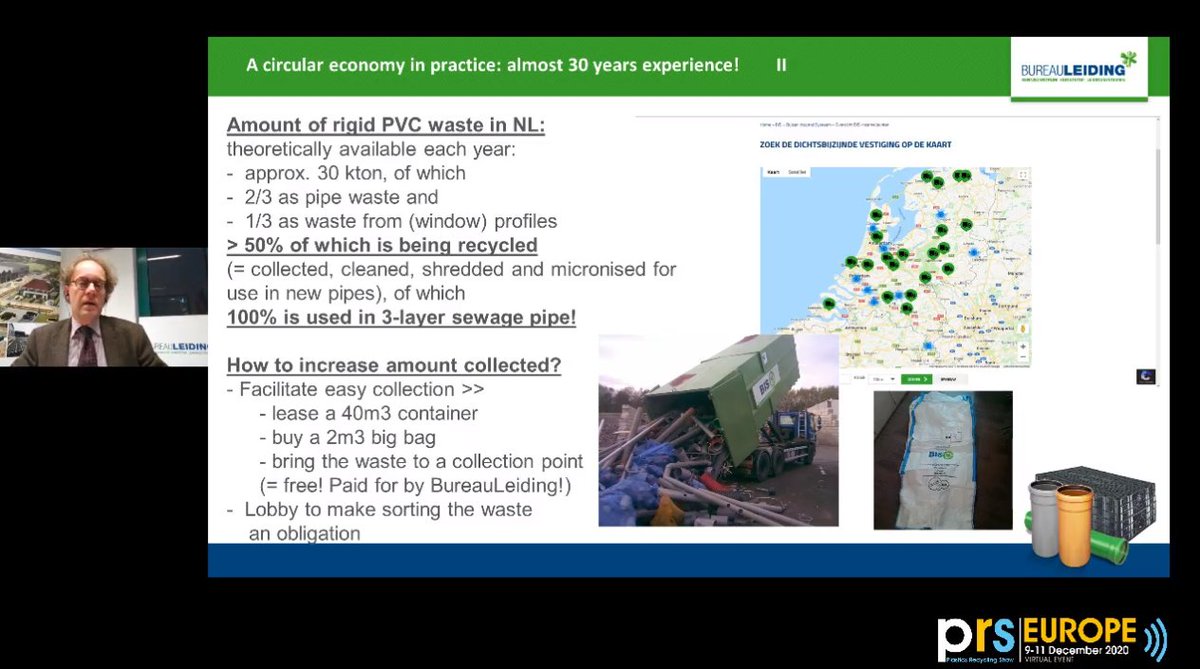Zoom in with the map plus button
The width and height of the screenshot is (1200, 669).
pos(1023,346)
